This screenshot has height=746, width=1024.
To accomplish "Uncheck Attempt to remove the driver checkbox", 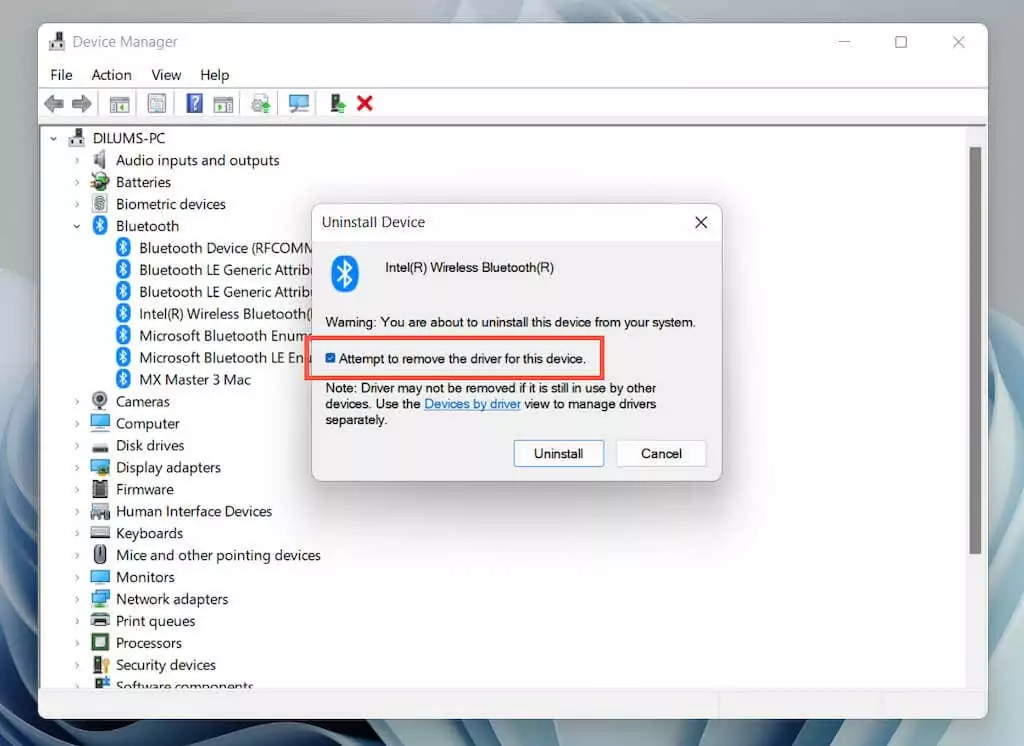I will [330, 358].
